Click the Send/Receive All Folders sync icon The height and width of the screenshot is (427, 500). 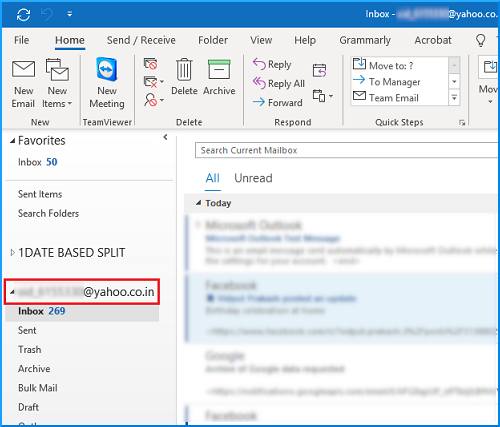(x=23, y=14)
